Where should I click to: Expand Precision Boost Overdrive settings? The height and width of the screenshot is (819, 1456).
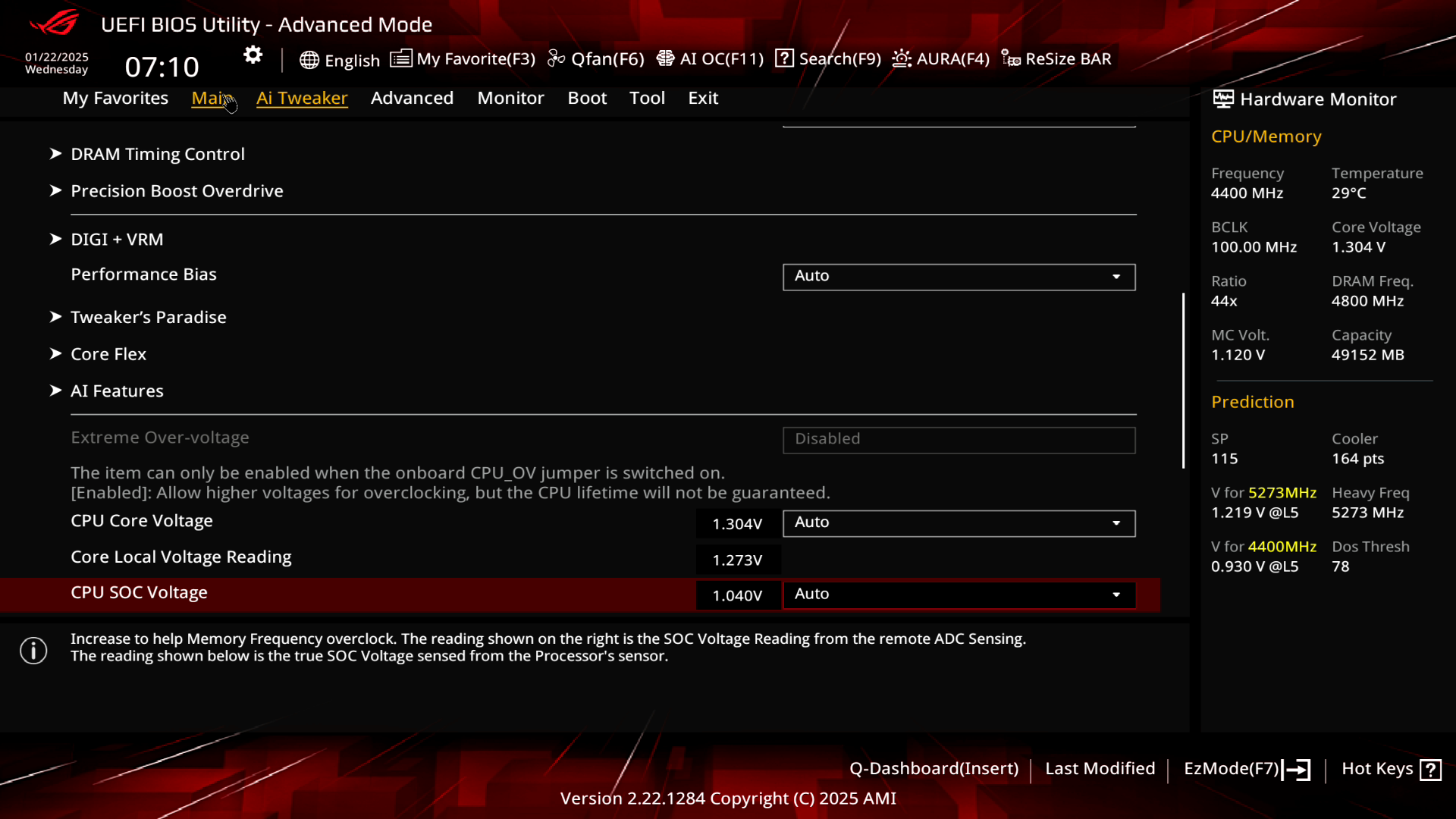(x=177, y=190)
